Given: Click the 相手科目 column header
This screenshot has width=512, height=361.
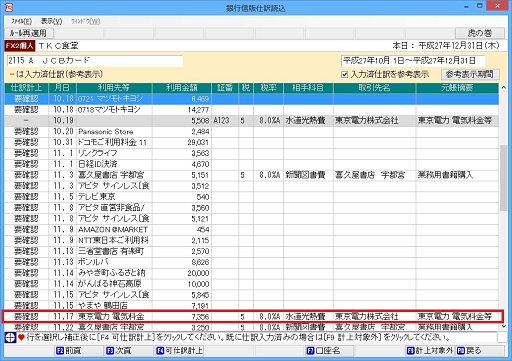Looking at the screenshot, I should pos(308,88).
